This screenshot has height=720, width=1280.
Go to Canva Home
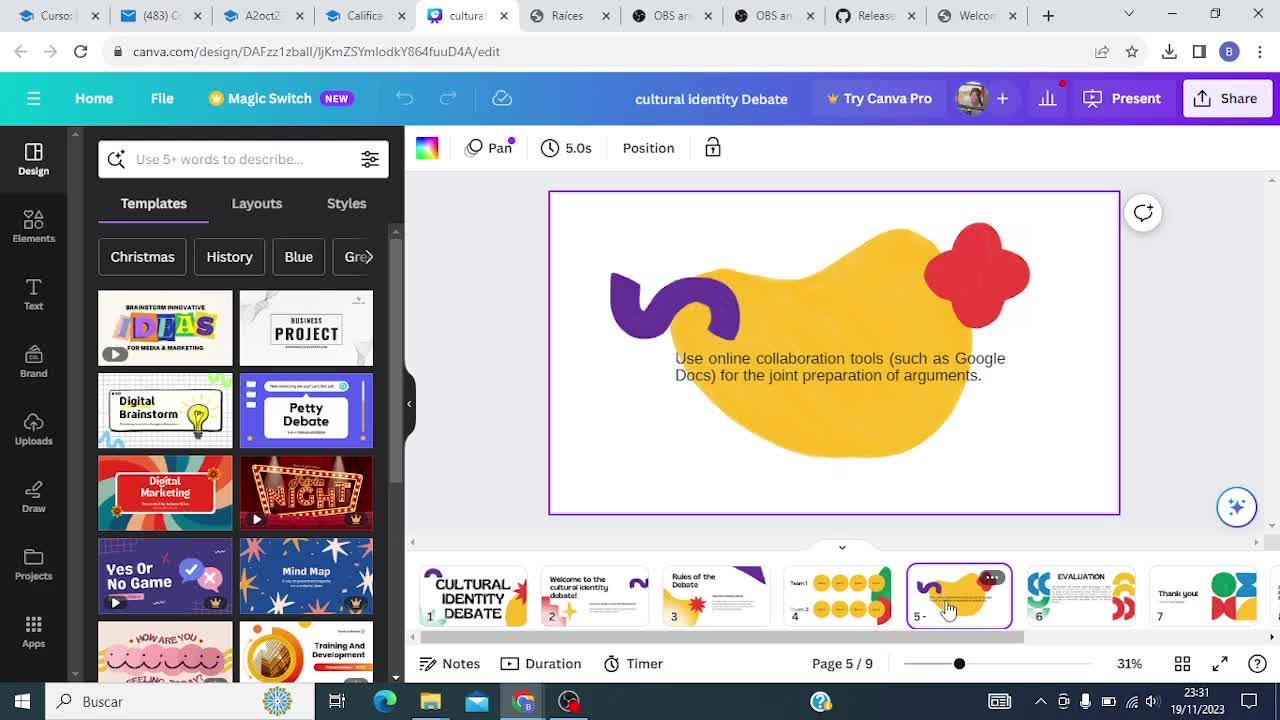tap(94, 98)
